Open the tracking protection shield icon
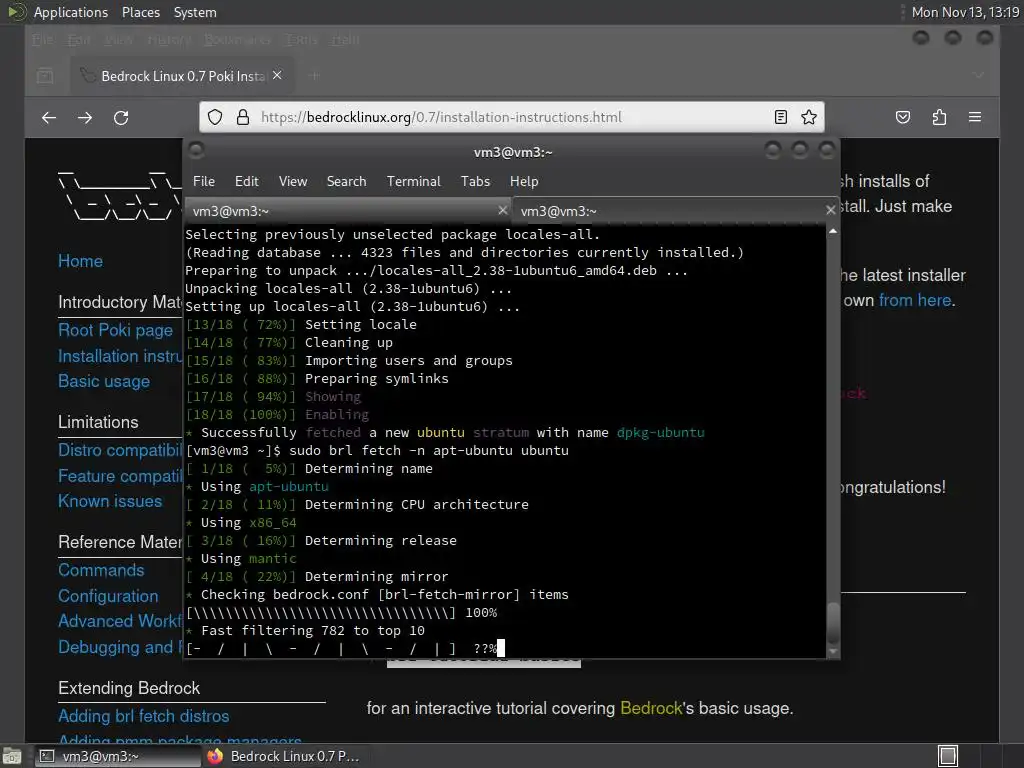This screenshot has width=1024, height=768. (215, 117)
